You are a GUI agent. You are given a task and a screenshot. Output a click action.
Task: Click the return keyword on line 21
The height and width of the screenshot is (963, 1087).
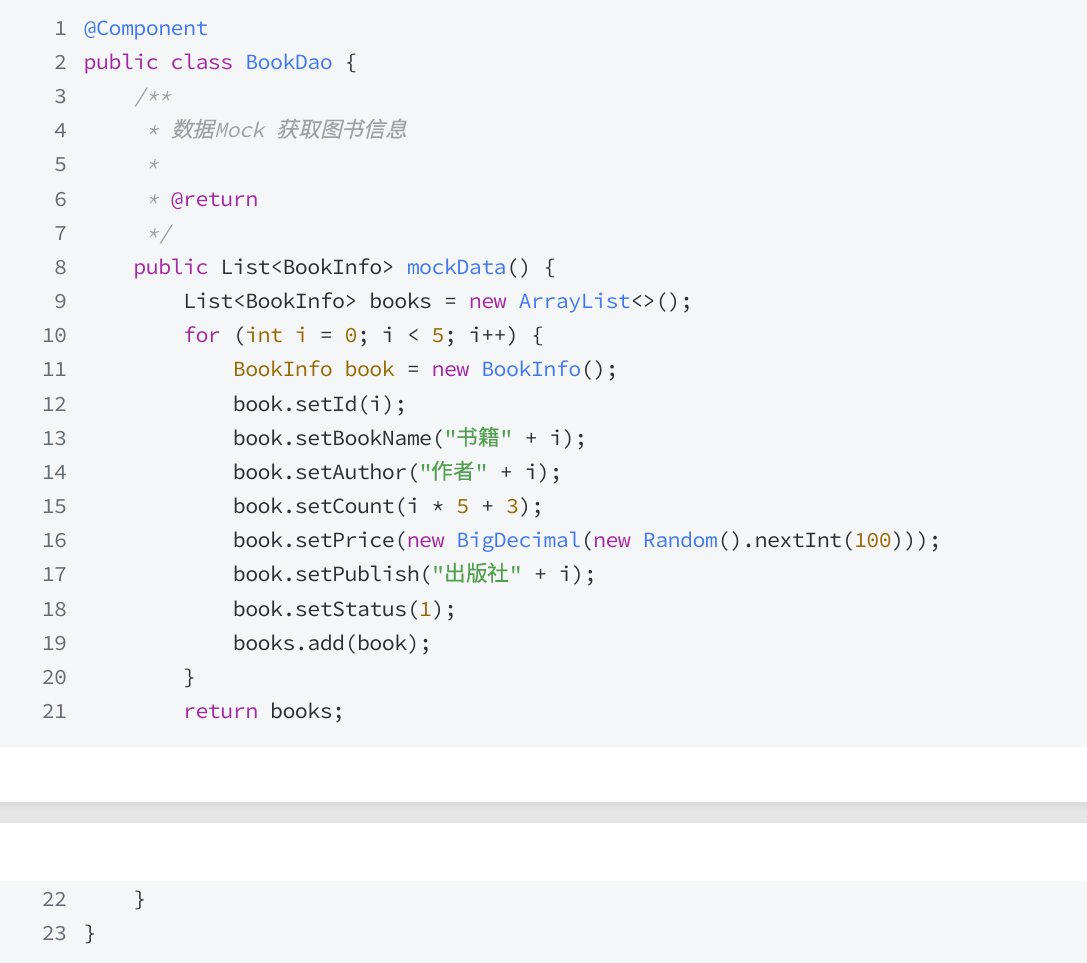click(x=220, y=711)
